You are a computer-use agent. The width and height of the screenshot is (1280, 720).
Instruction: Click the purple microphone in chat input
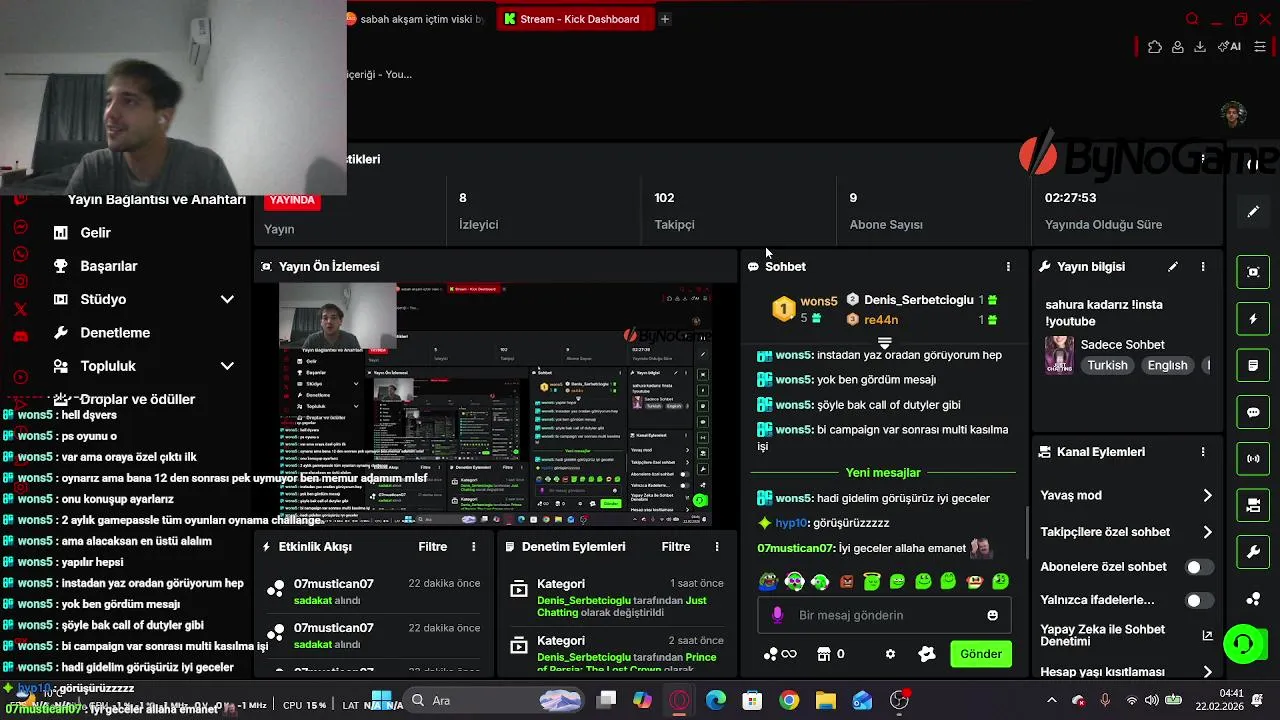point(778,615)
